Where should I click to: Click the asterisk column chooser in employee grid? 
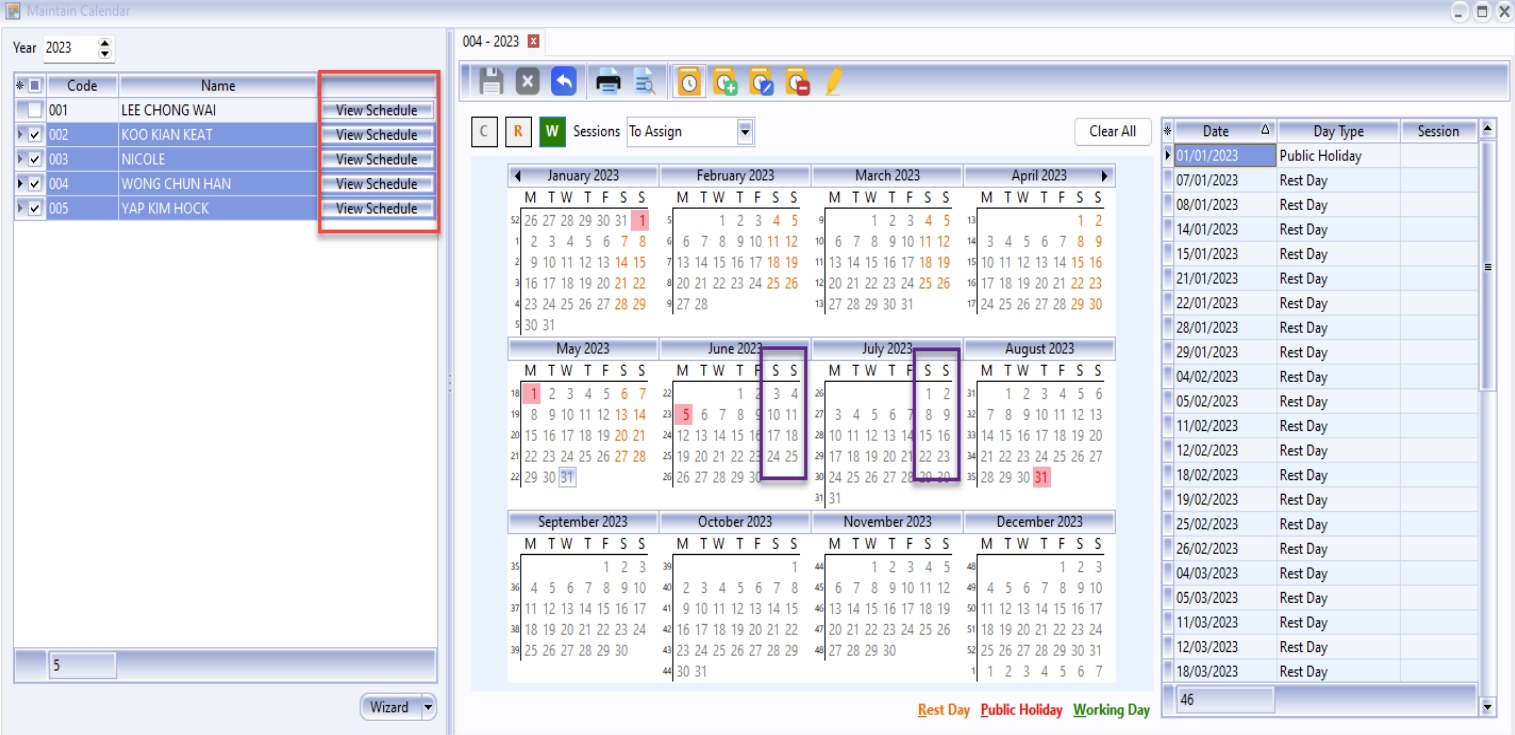(20, 86)
